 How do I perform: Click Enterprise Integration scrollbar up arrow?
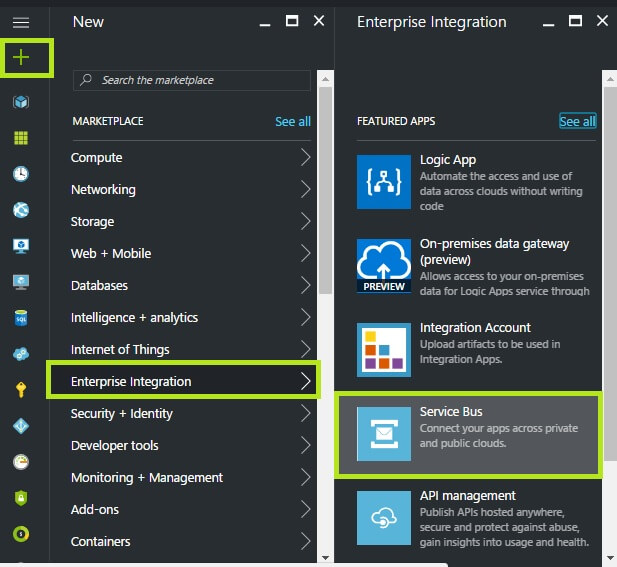[x=610, y=79]
